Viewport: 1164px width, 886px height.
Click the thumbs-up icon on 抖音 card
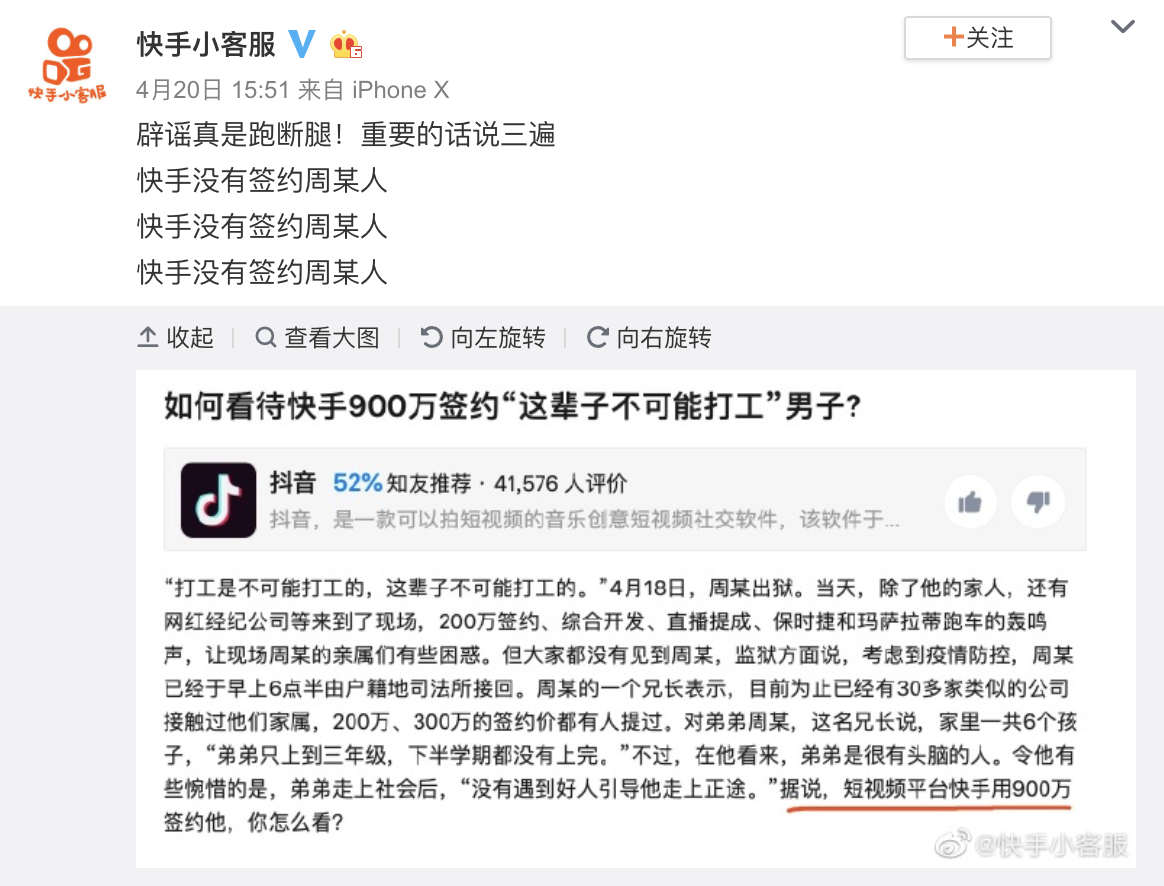coord(970,502)
